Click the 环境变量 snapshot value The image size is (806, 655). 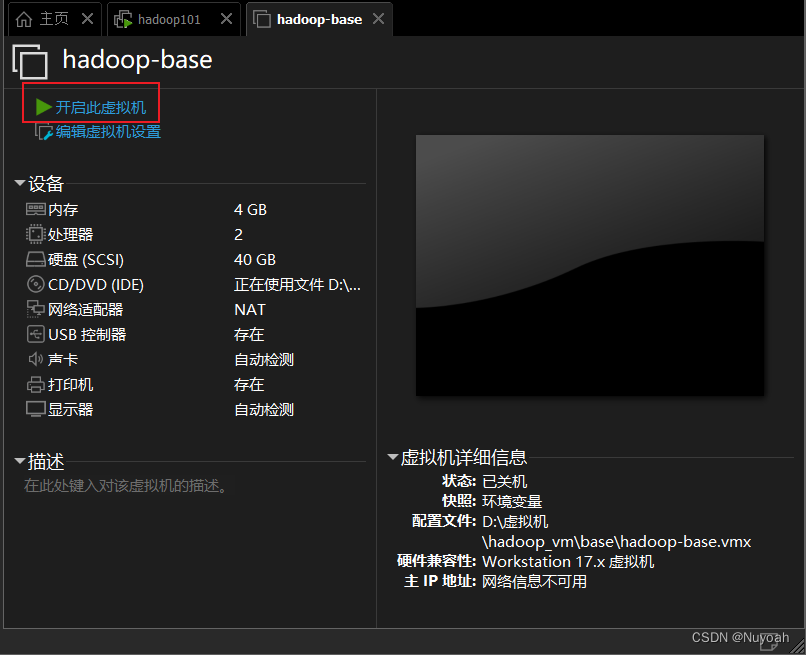coord(512,501)
